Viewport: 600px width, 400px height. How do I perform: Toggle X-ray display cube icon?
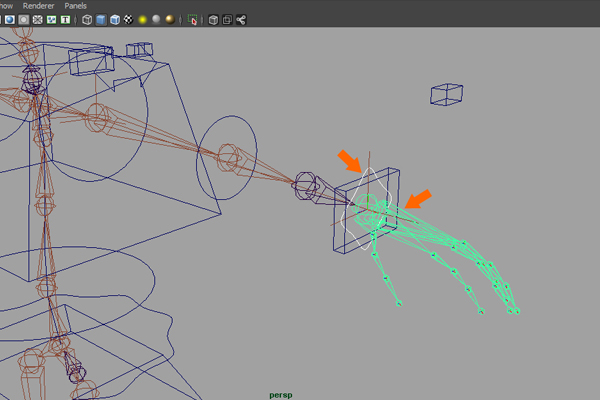coord(213,20)
